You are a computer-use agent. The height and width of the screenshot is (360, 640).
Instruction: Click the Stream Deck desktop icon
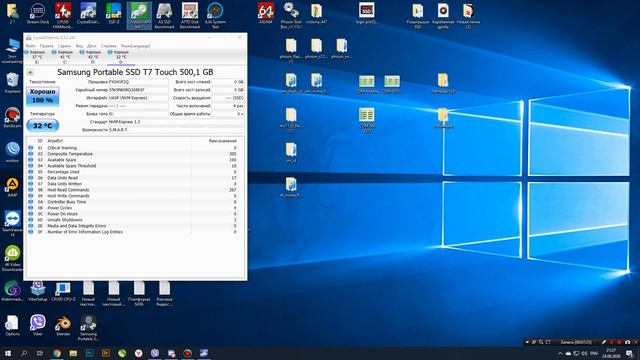pos(38,13)
